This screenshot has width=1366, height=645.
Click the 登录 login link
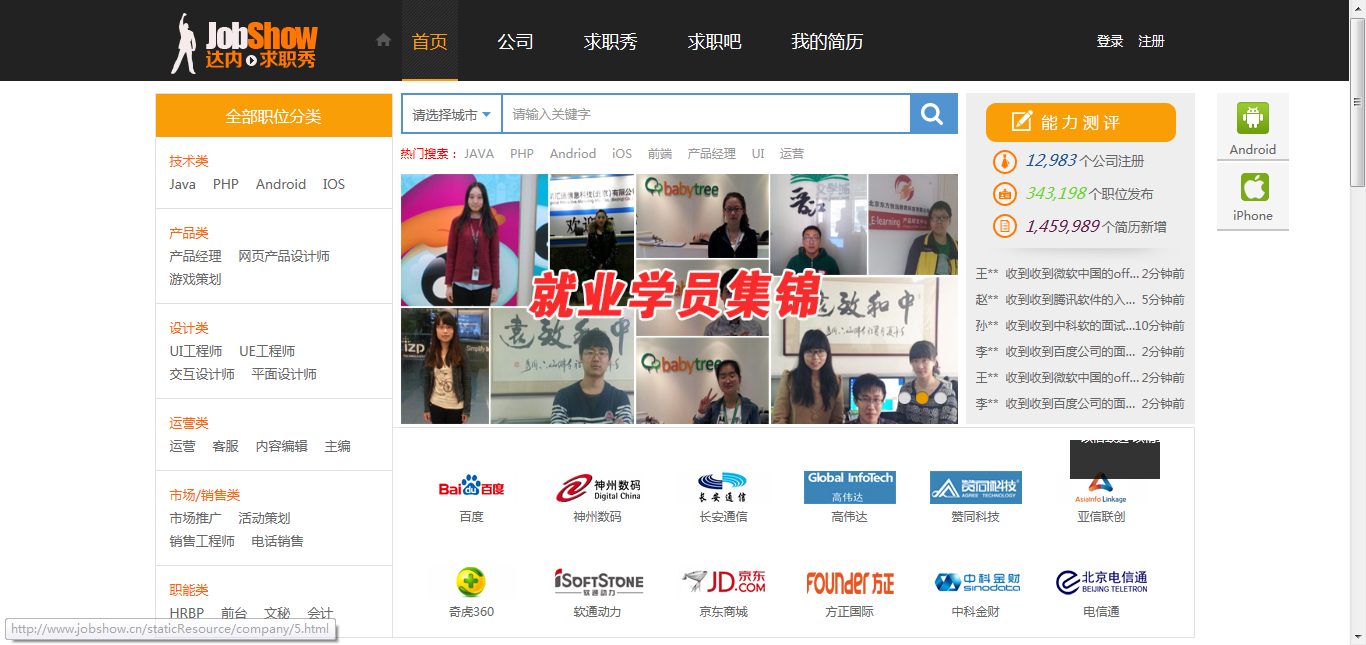coord(1110,41)
